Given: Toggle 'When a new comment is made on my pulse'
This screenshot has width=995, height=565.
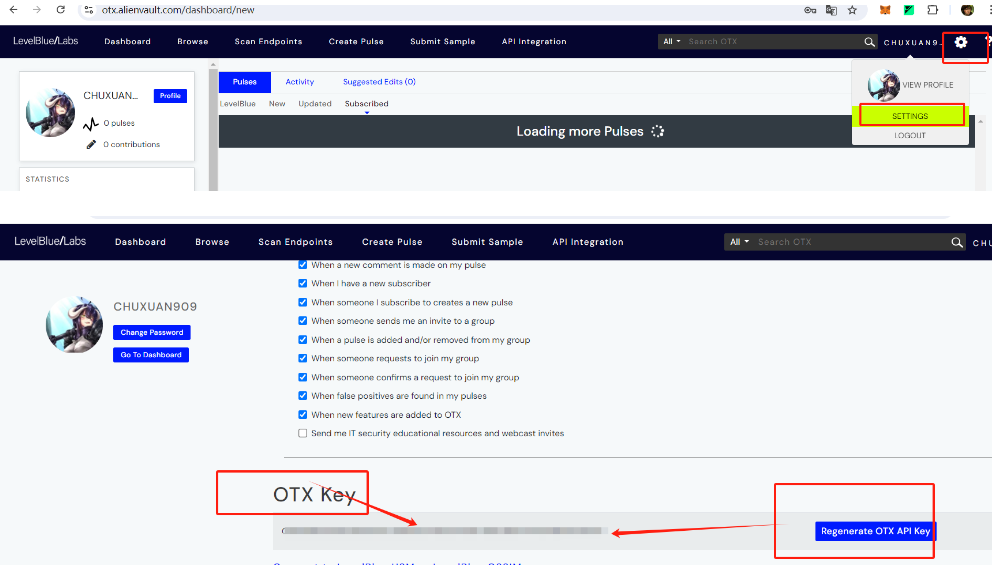Looking at the screenshot, I should (303, 265).
